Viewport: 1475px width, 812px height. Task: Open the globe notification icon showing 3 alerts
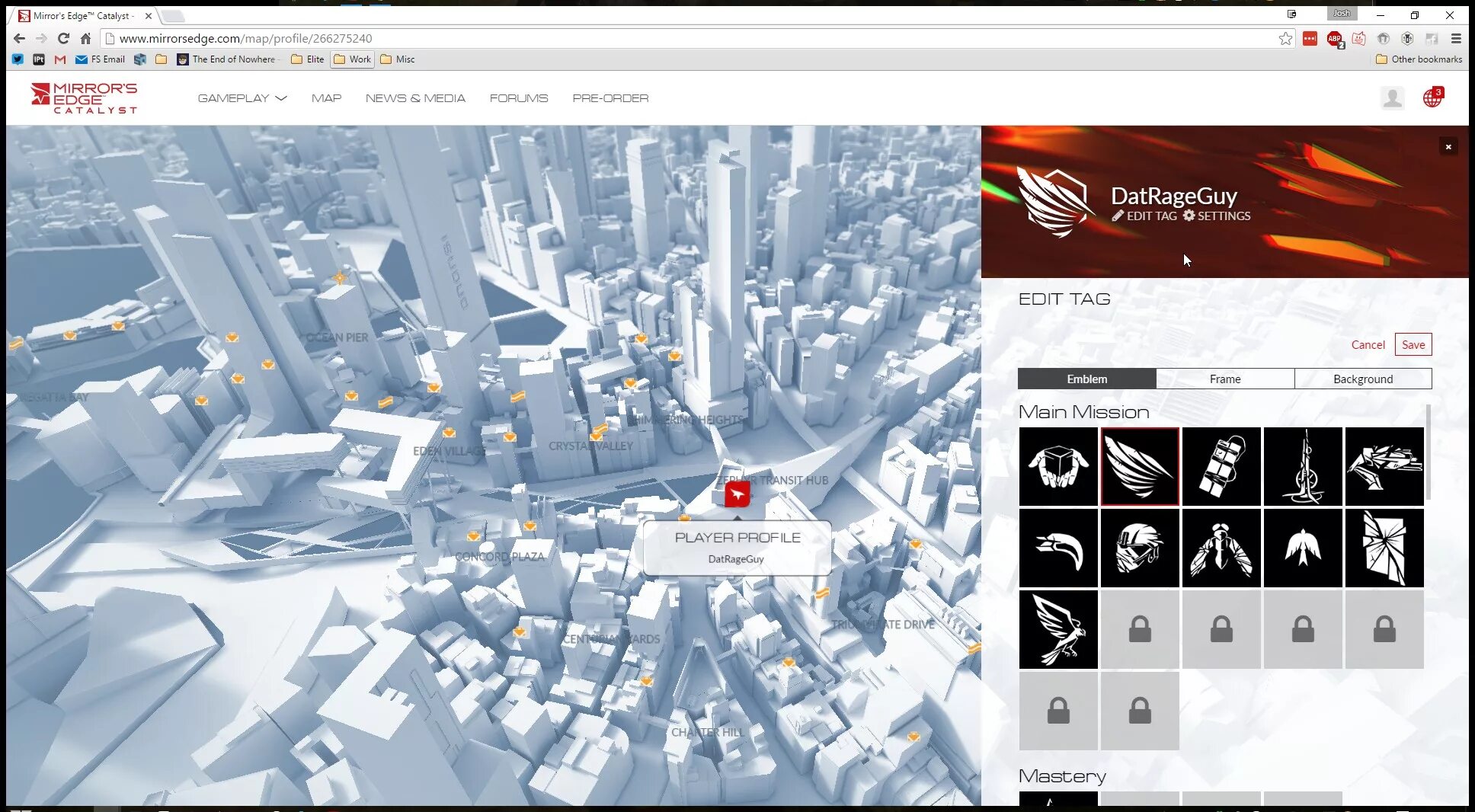1432,98
